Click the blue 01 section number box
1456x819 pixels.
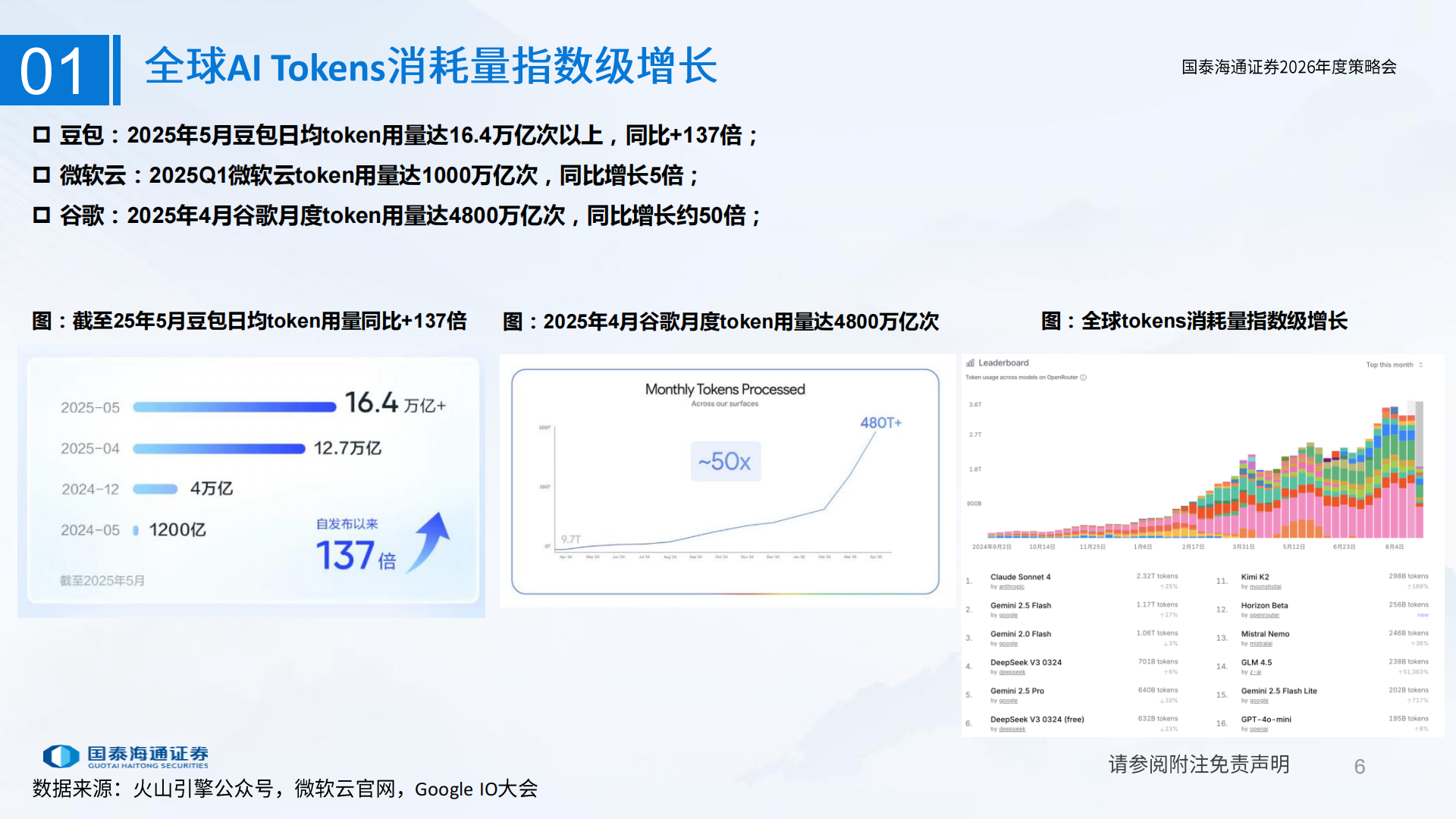point(55,71)
